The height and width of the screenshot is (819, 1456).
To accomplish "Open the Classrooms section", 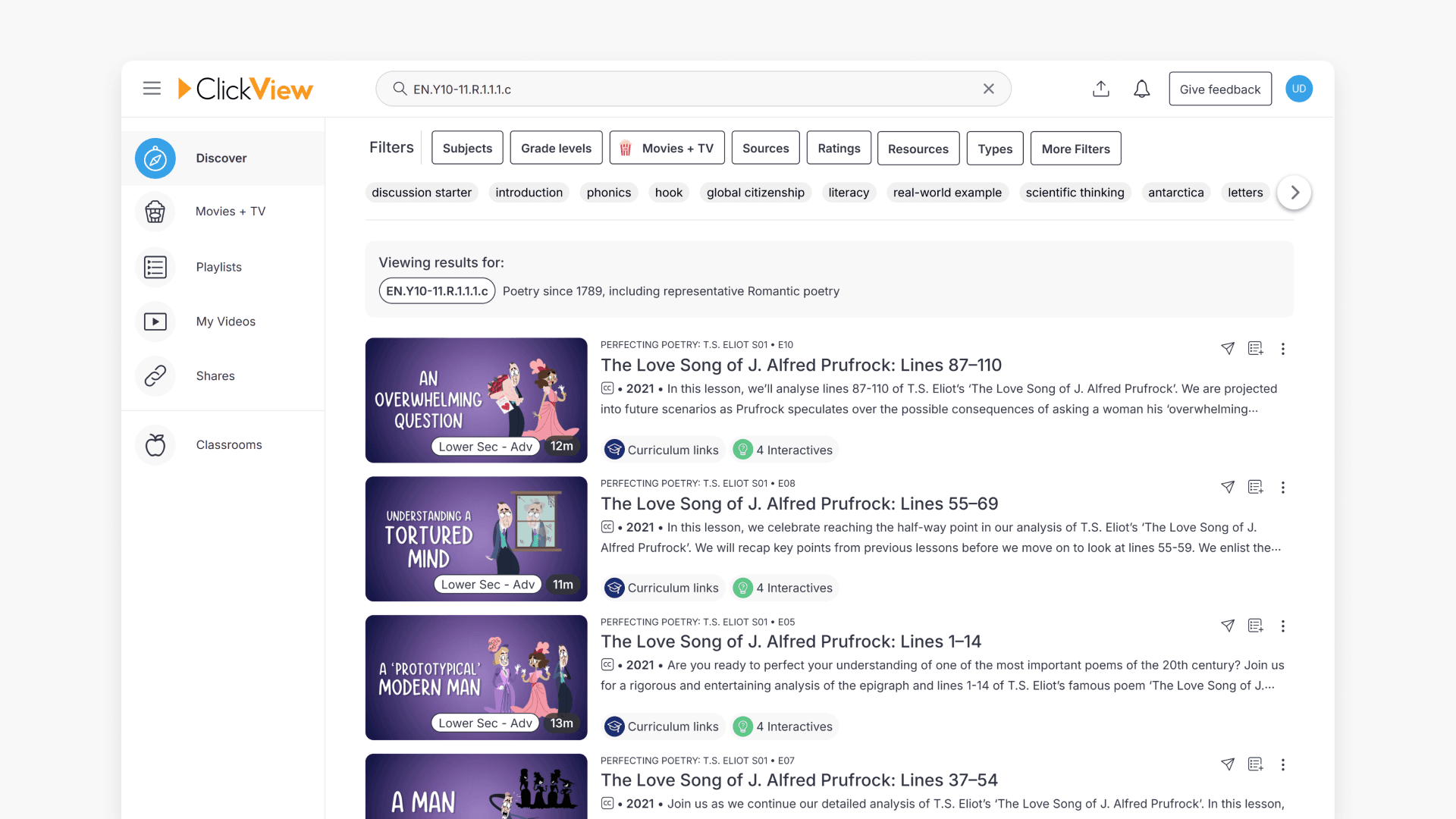I will tap(228, 444).
